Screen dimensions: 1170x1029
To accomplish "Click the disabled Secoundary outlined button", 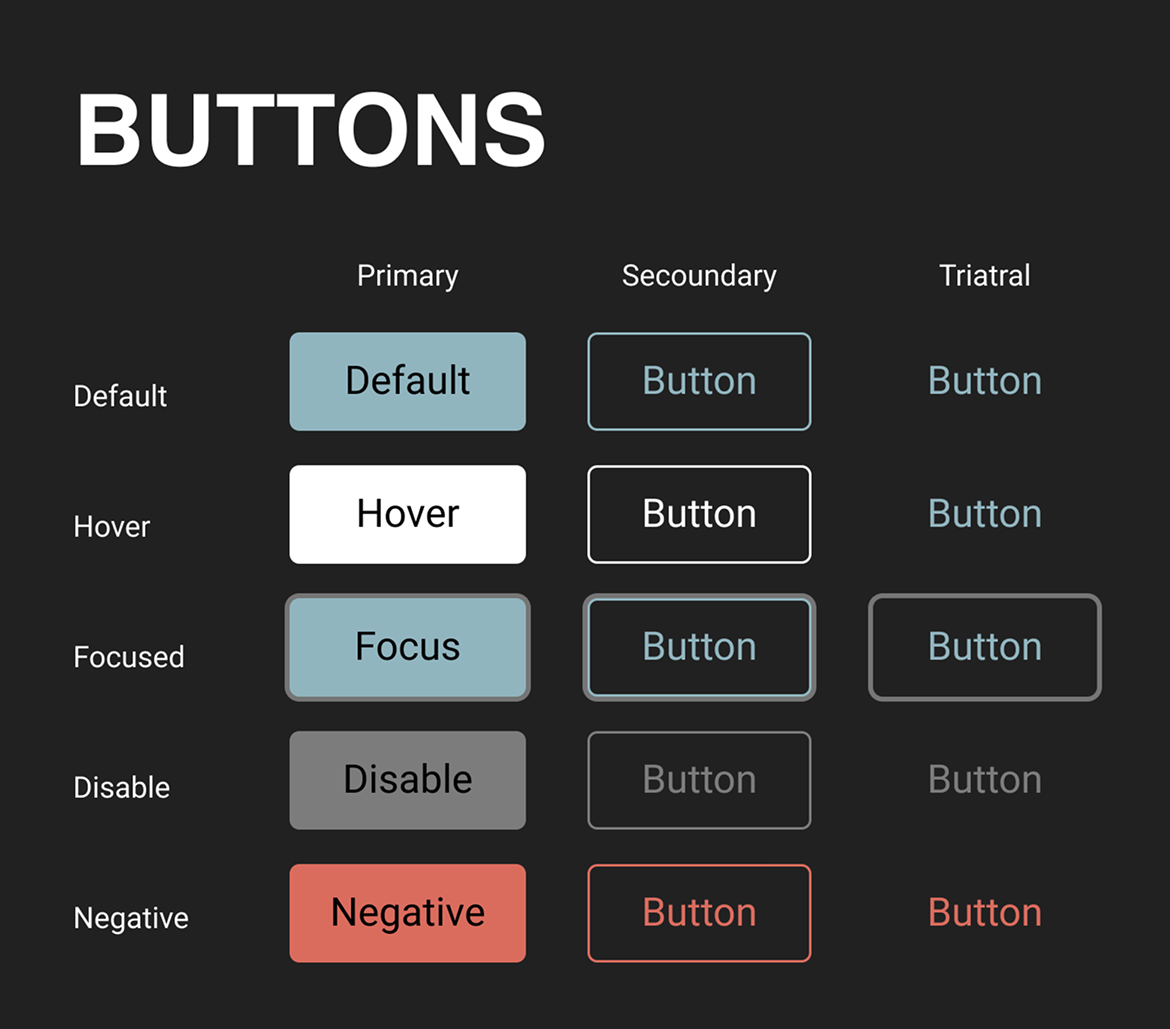I will (699, 780).
